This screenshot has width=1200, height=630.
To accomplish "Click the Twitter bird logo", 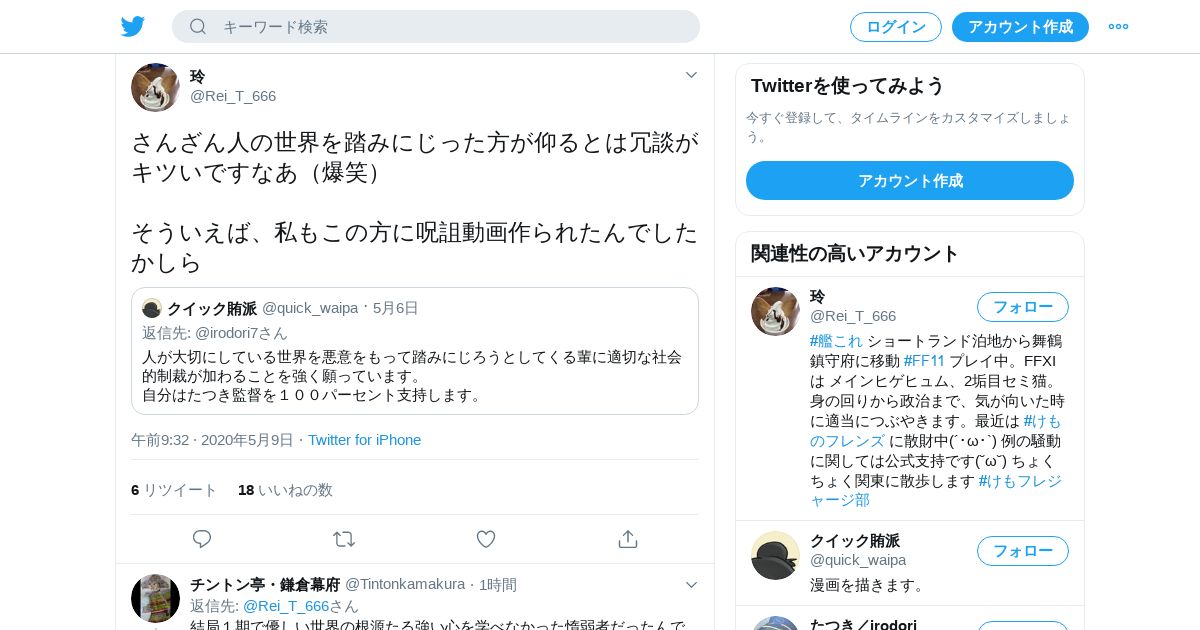I will 133,27.
